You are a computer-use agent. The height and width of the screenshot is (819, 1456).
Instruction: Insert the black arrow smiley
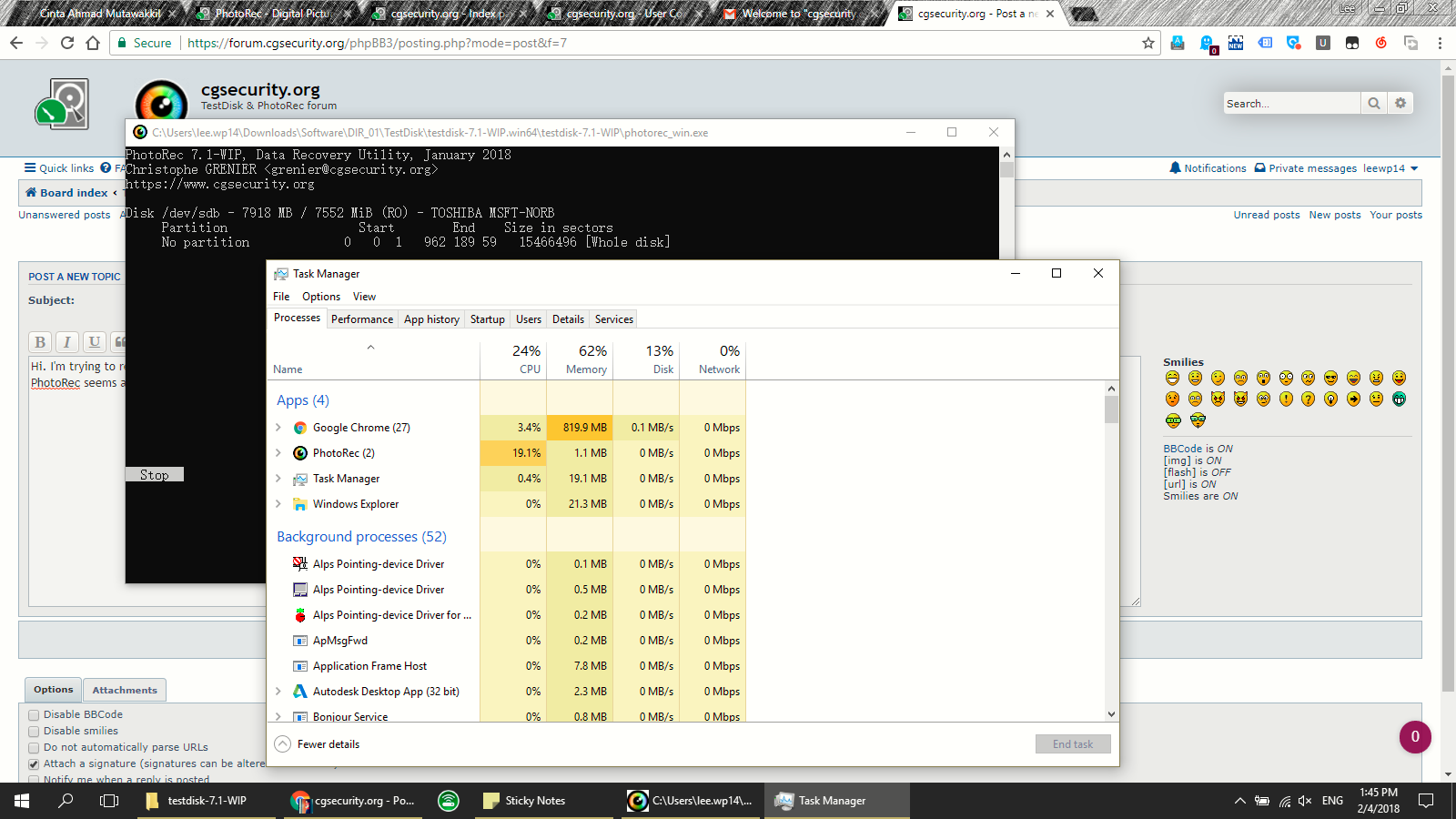(x=1354, y=399)
